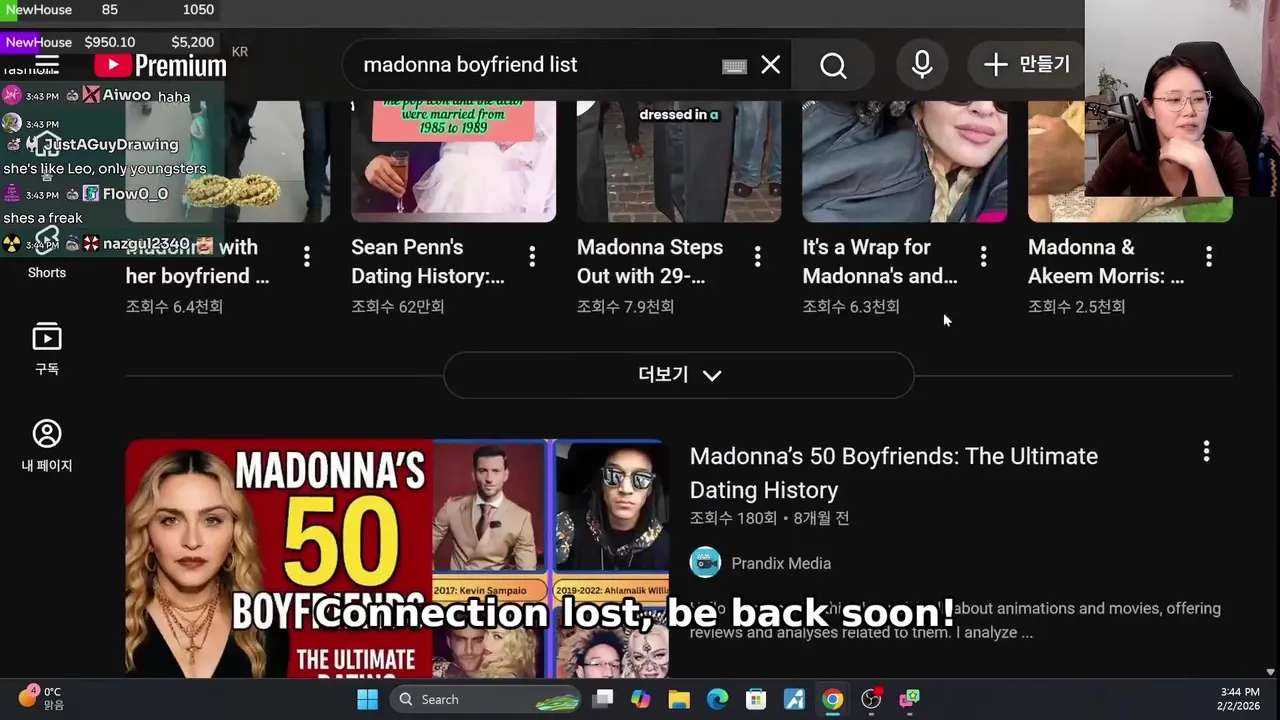
Task: Open options menu for Madonna's 50 Boyfriends video
Action: coord(1206,451)
